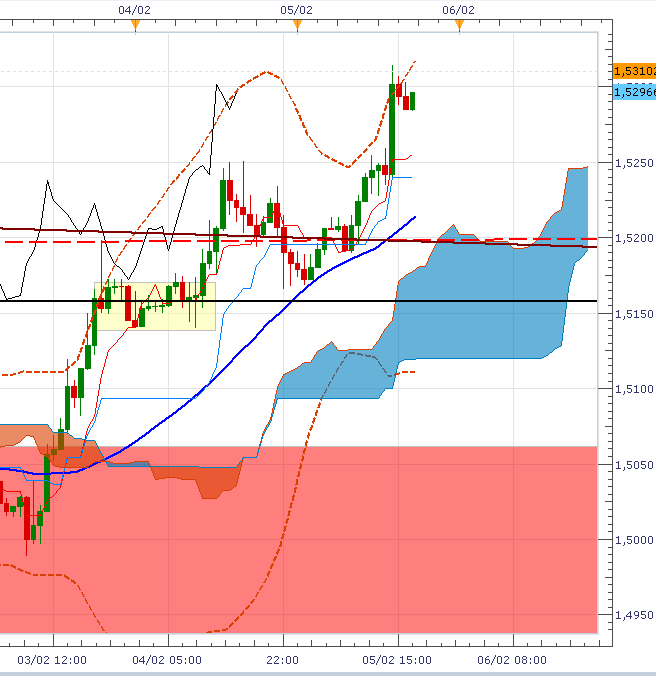Click the 06/02 08:00 time axis label
This screenshot has width=656, height=676.
[512, 660]
